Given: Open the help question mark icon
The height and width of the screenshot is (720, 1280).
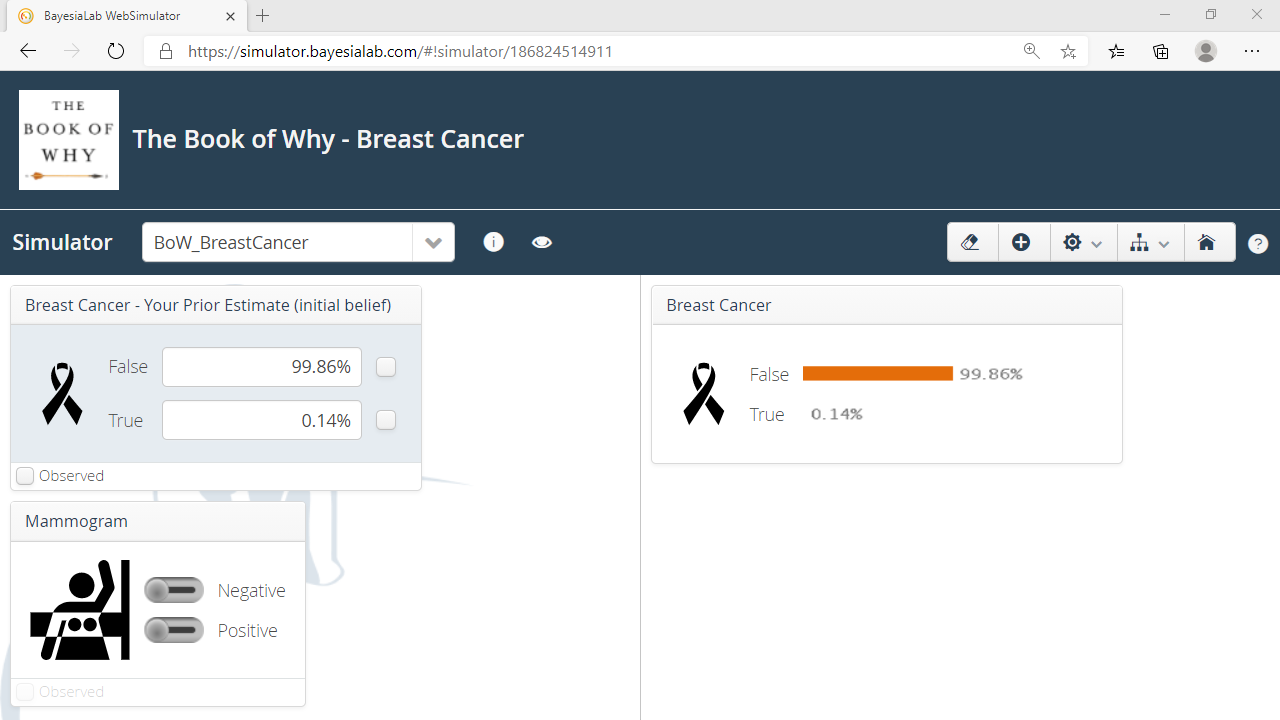Looking at the screenshot, I should [x=1258, y=242].
